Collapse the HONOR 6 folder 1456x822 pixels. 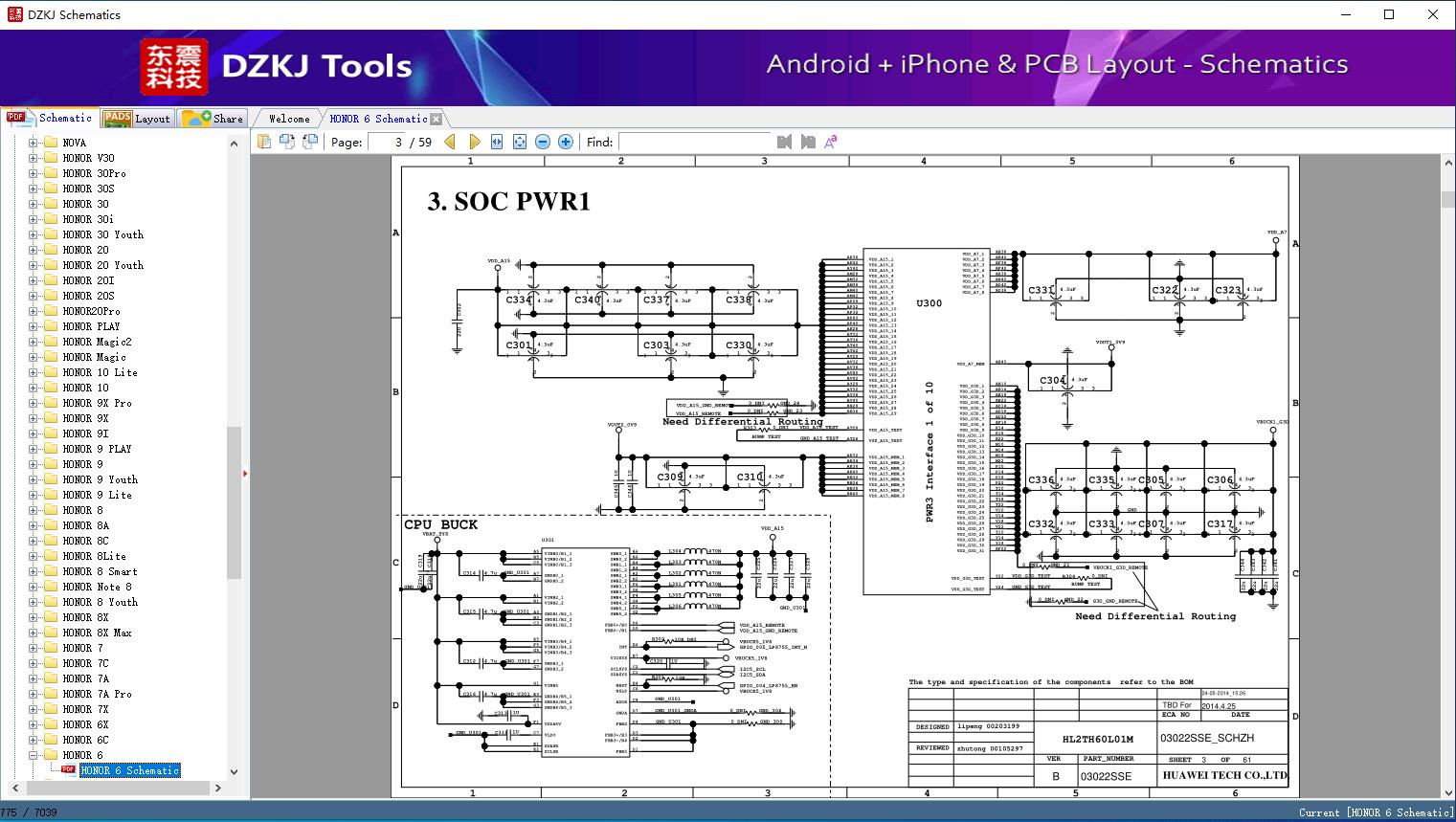coord(34,755)
